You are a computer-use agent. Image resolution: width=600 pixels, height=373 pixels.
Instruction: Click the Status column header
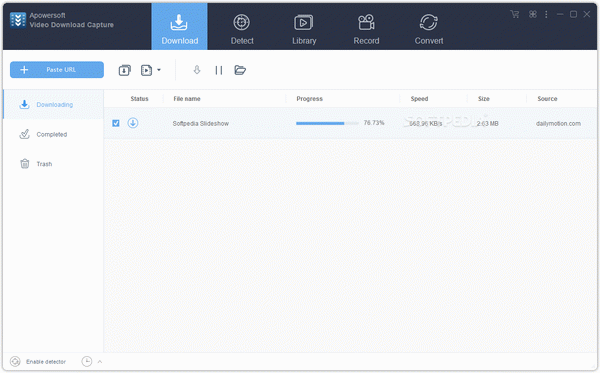(139, 99)
